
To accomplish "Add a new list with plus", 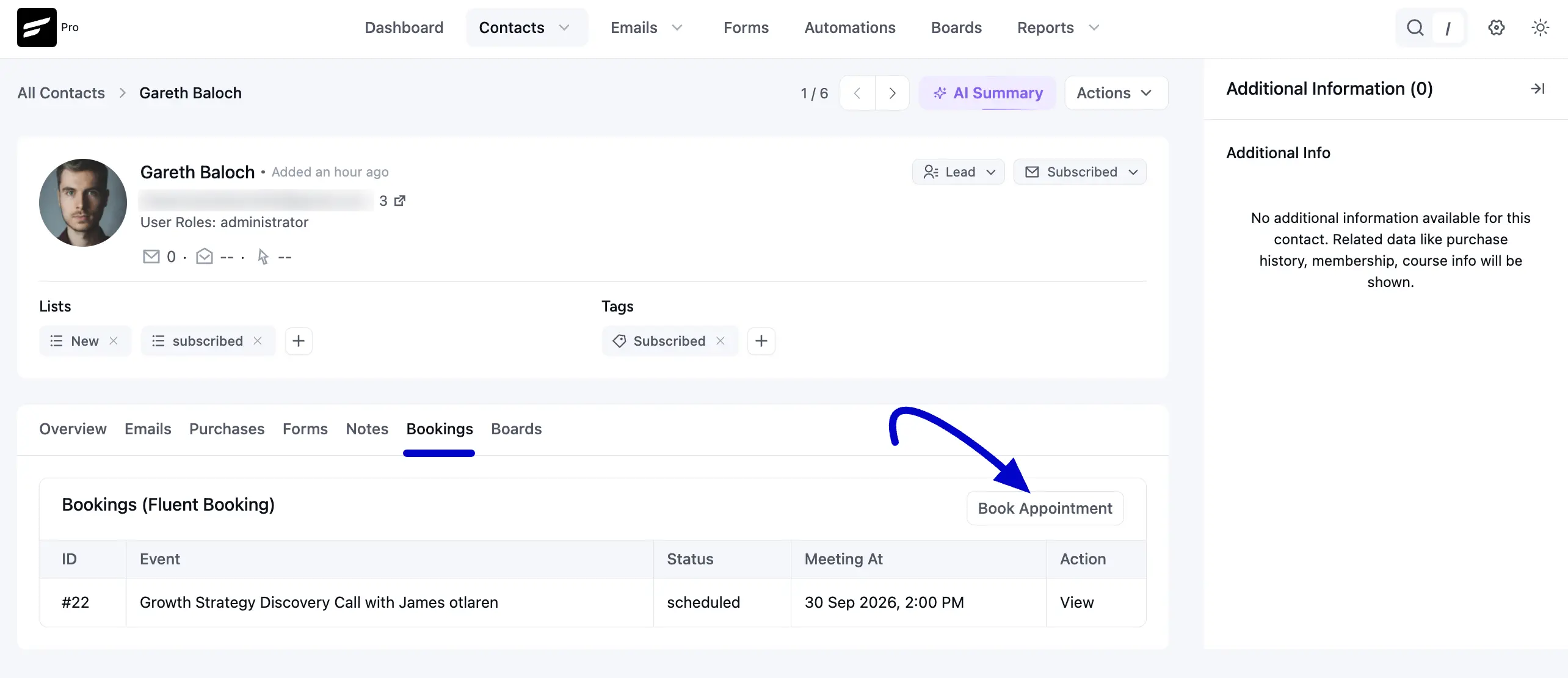I will point(299,341).
